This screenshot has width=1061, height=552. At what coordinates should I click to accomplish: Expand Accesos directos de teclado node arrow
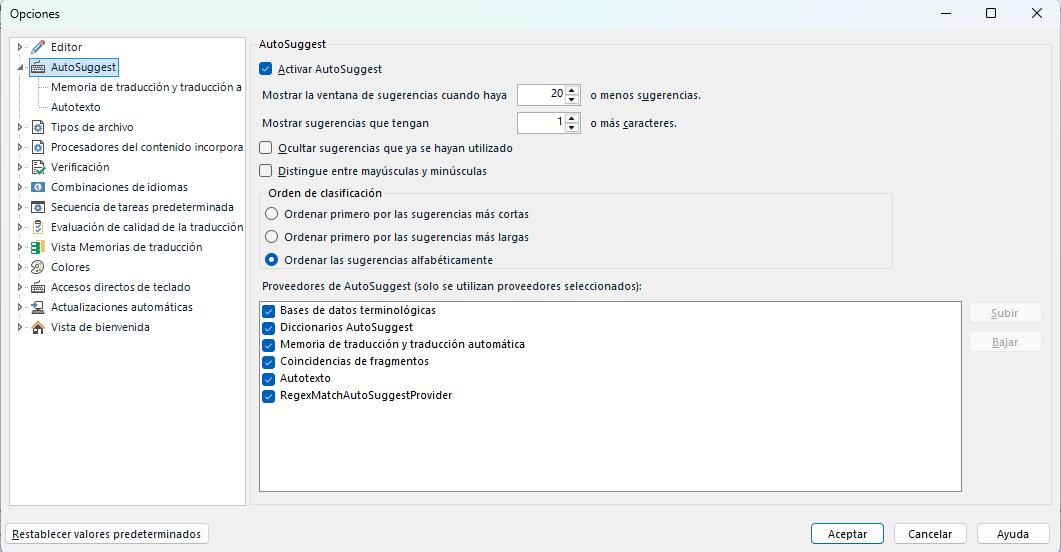pyautogui.click(x=20, y=288)
